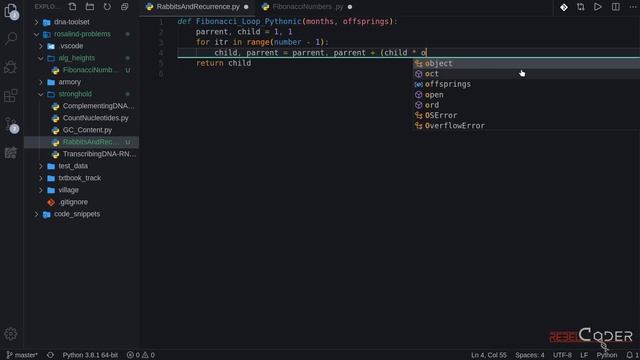Screen dimensions: 640x360
Task: Switch to the RabbitsAndRecurrence.py tab
Action: point(198,7)
